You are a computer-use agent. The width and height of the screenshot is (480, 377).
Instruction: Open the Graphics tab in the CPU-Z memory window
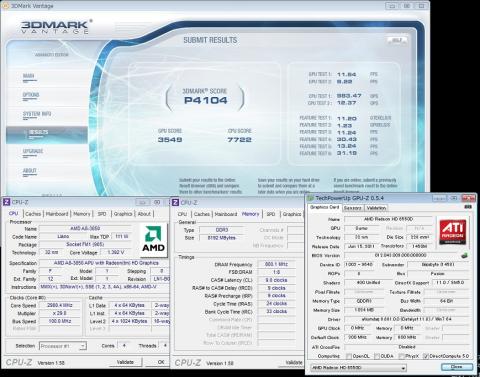click(292, 214)
